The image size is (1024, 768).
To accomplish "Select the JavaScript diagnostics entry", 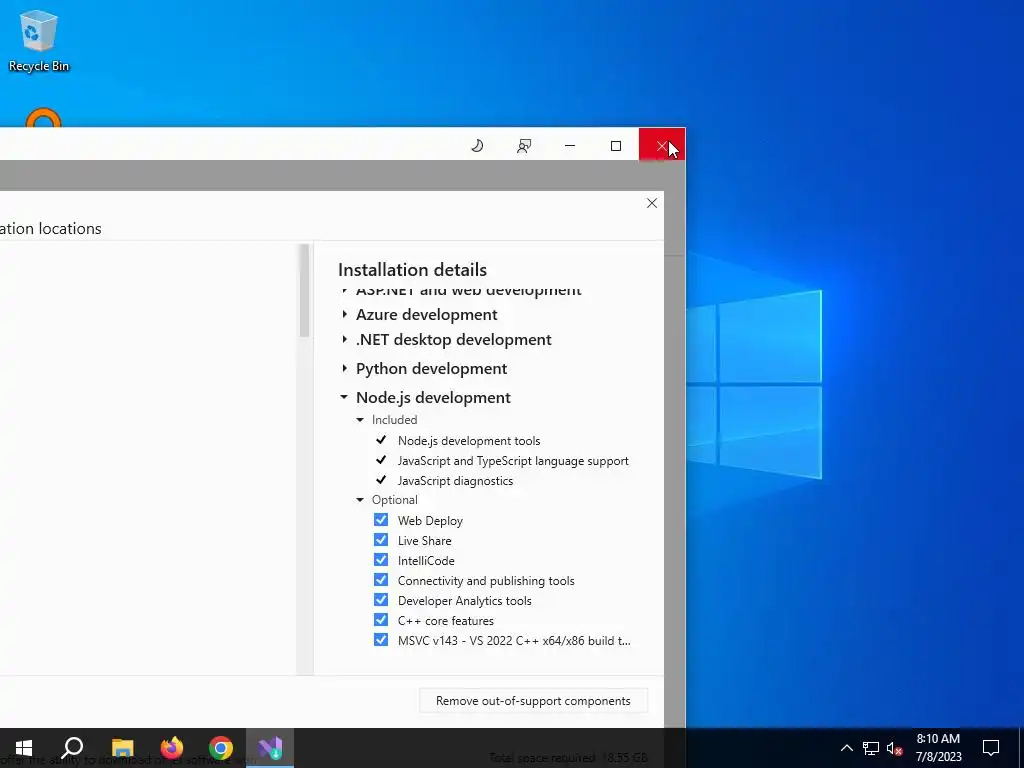I will point(455,481).
